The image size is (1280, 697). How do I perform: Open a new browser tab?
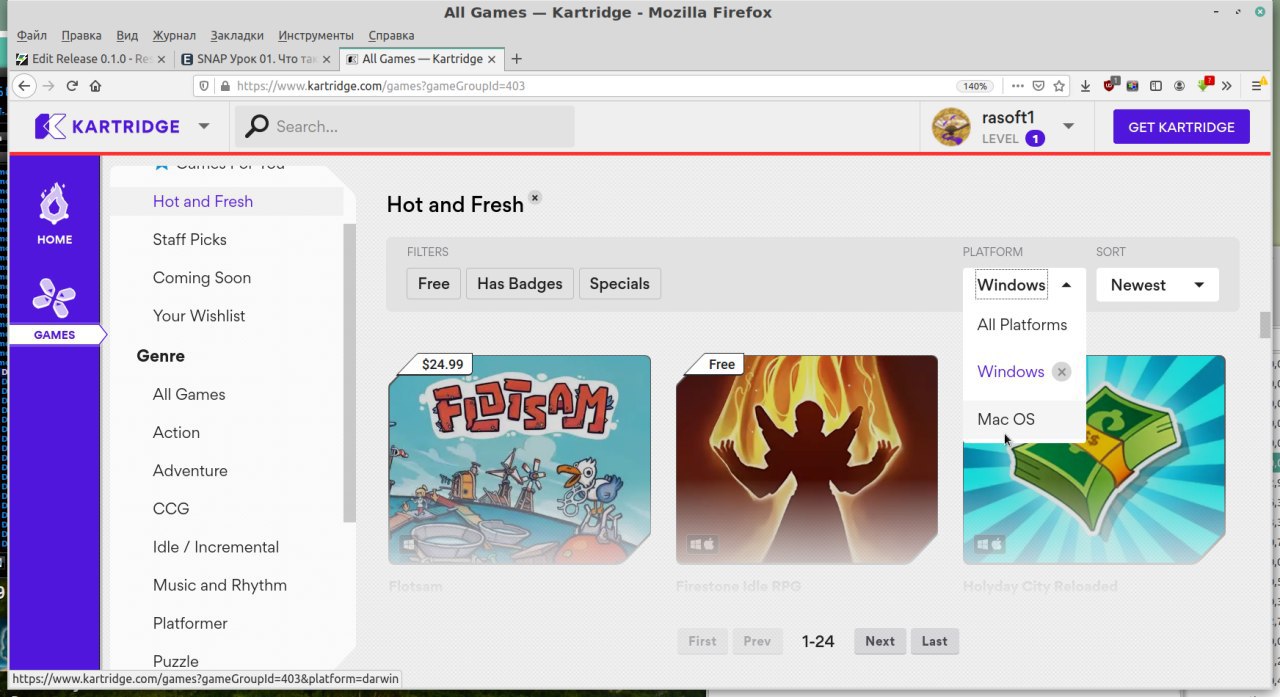(517, 59)
